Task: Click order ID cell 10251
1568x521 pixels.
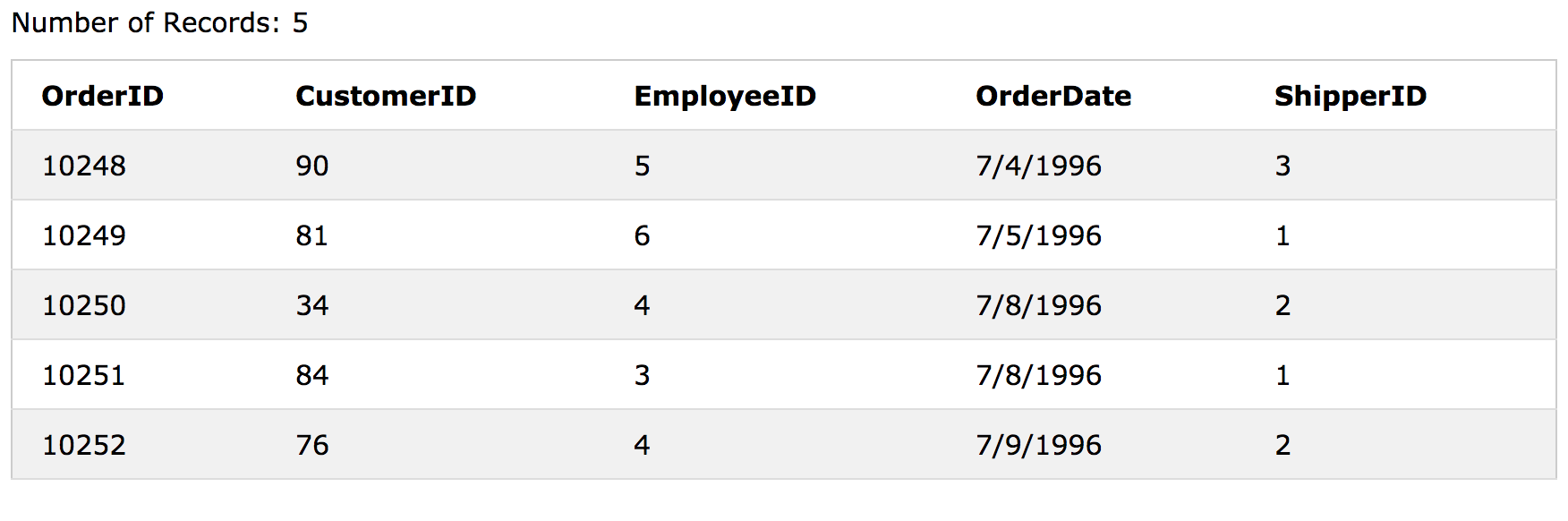Action: tap(84, 375)
